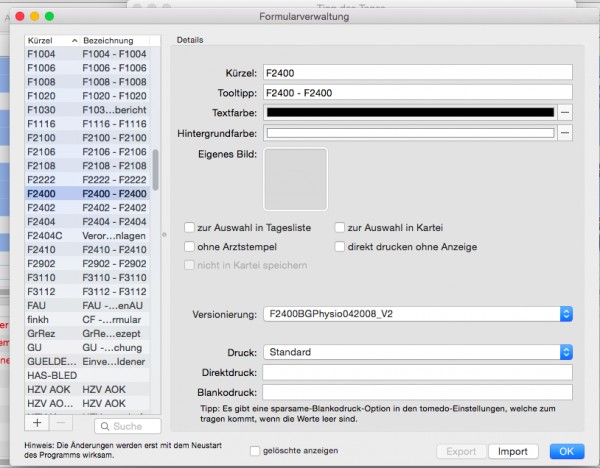
Task: Click the magnifier icon in Suche field
Action: (104, 426)
